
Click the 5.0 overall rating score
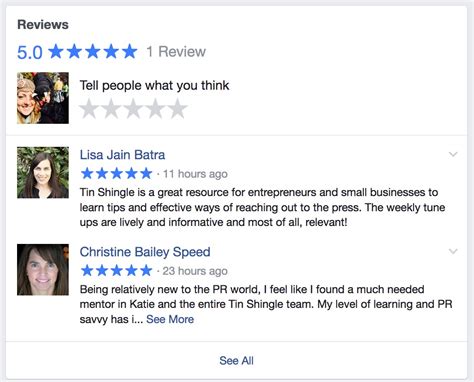pyautogui.click(x=30, y=53)
